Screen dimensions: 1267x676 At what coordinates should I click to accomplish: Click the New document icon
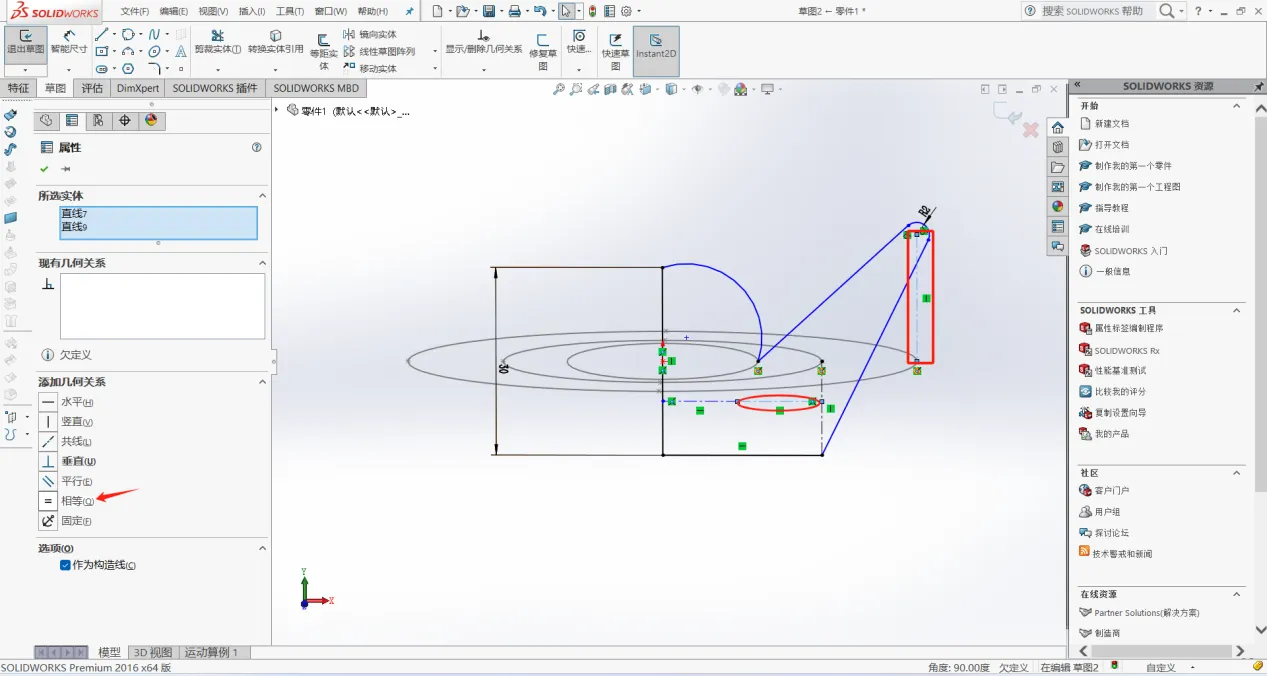point(436,11)
